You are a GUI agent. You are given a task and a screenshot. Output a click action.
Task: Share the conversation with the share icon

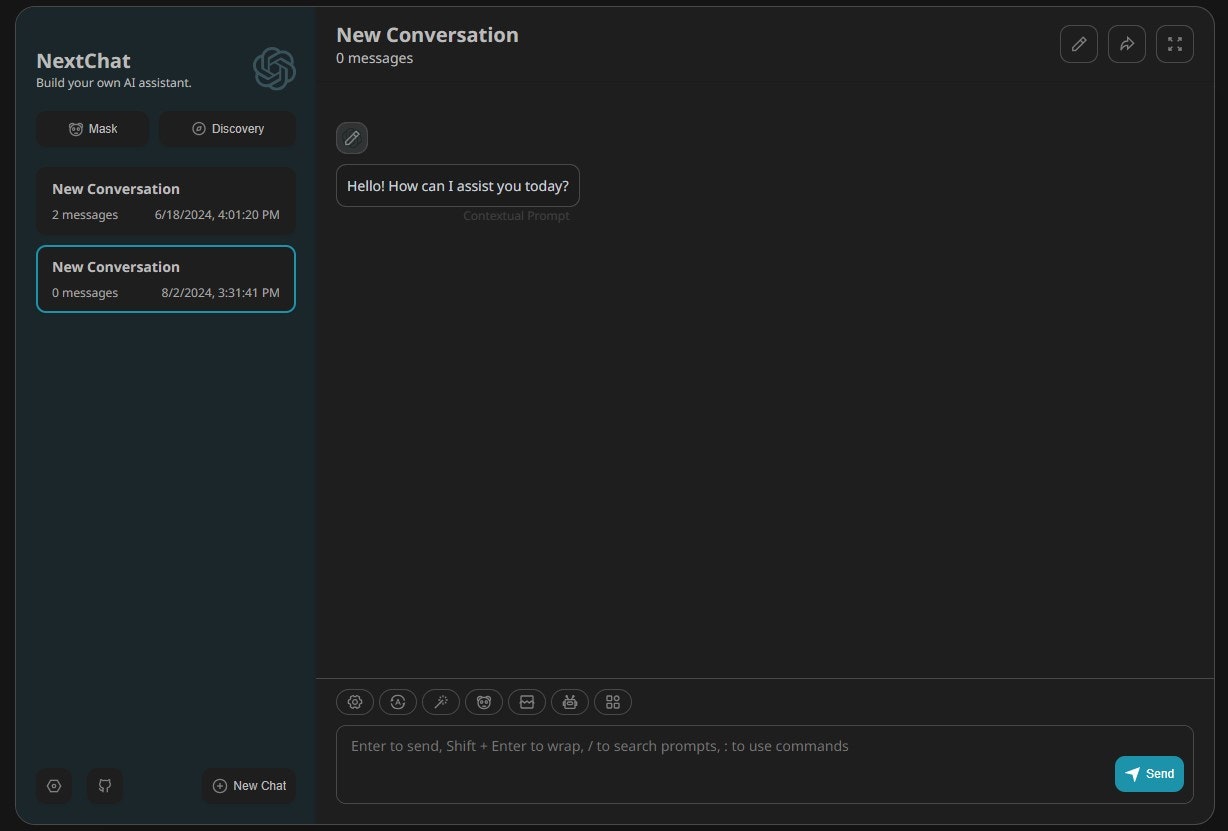point(1126,44)
